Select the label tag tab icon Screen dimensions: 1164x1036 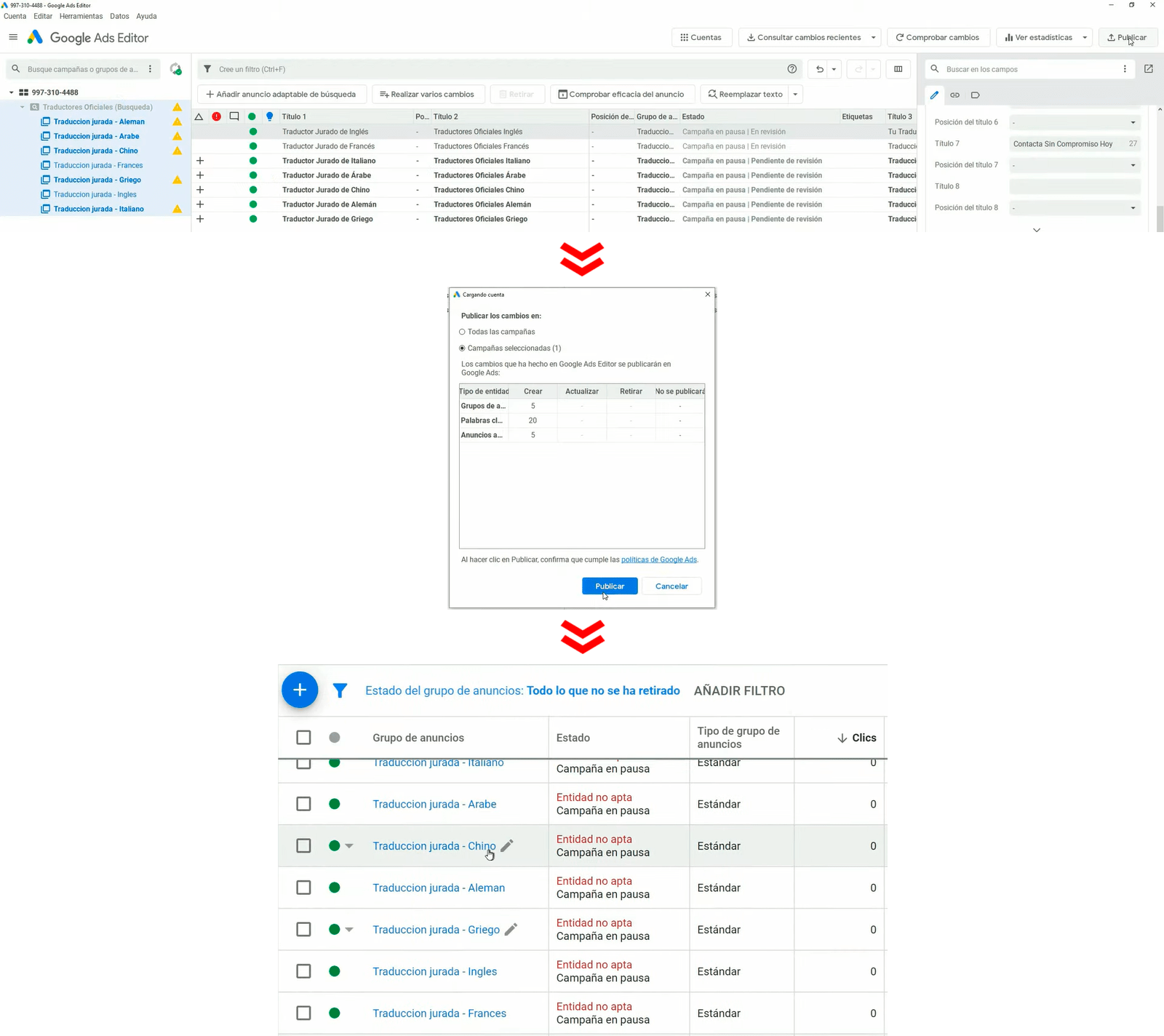click(976, 95)
